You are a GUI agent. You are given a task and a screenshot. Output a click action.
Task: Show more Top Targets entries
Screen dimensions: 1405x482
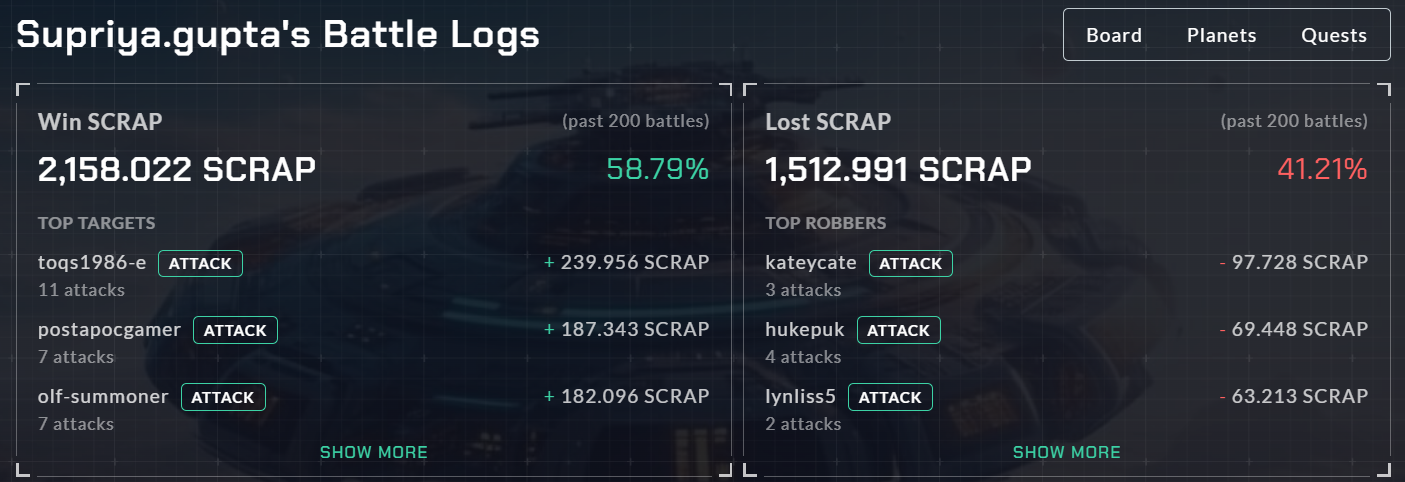click(373, 452)
